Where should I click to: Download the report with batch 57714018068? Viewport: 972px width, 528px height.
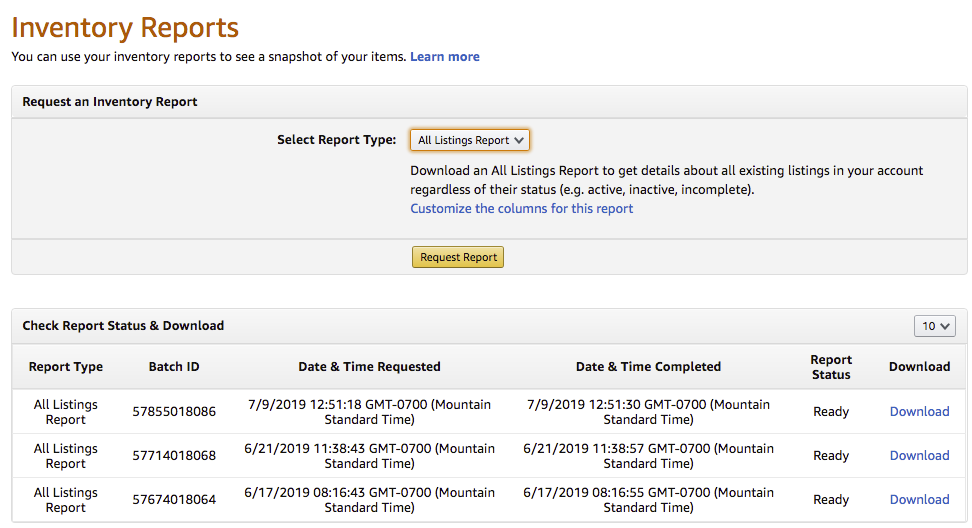[x=919, y=455]
